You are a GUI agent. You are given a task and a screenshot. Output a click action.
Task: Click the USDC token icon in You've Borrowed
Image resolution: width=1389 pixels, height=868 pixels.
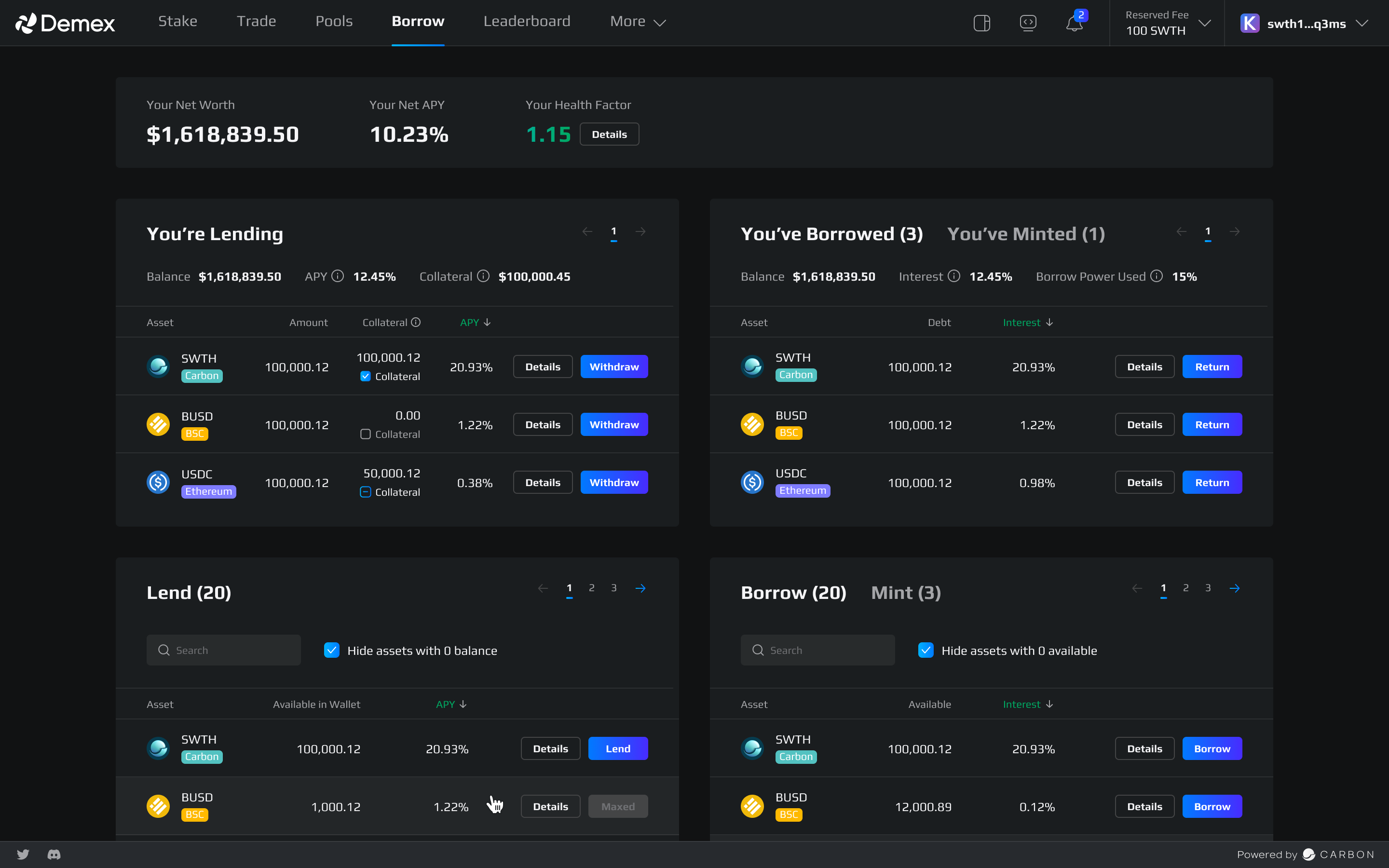752,482
